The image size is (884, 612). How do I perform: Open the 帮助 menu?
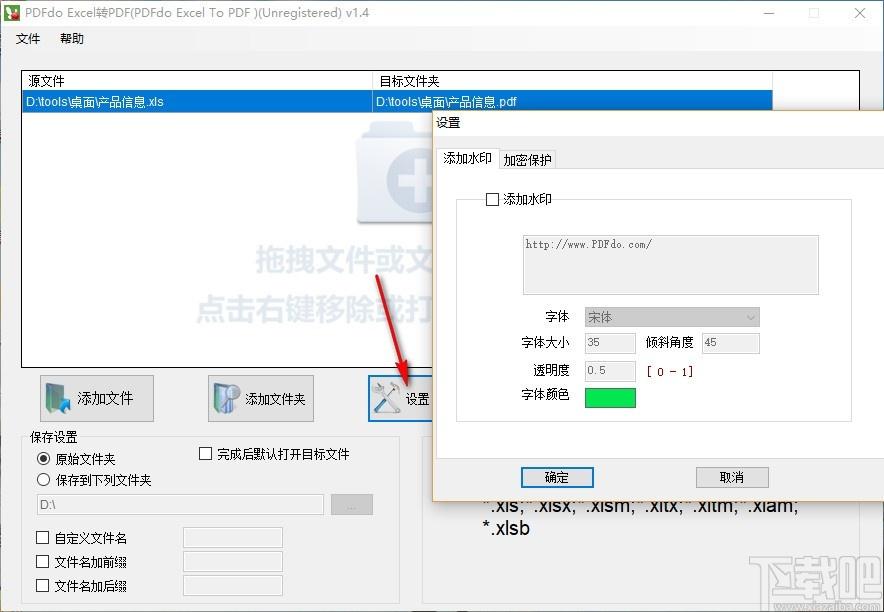pyautogui.click(x=72, y=38)
